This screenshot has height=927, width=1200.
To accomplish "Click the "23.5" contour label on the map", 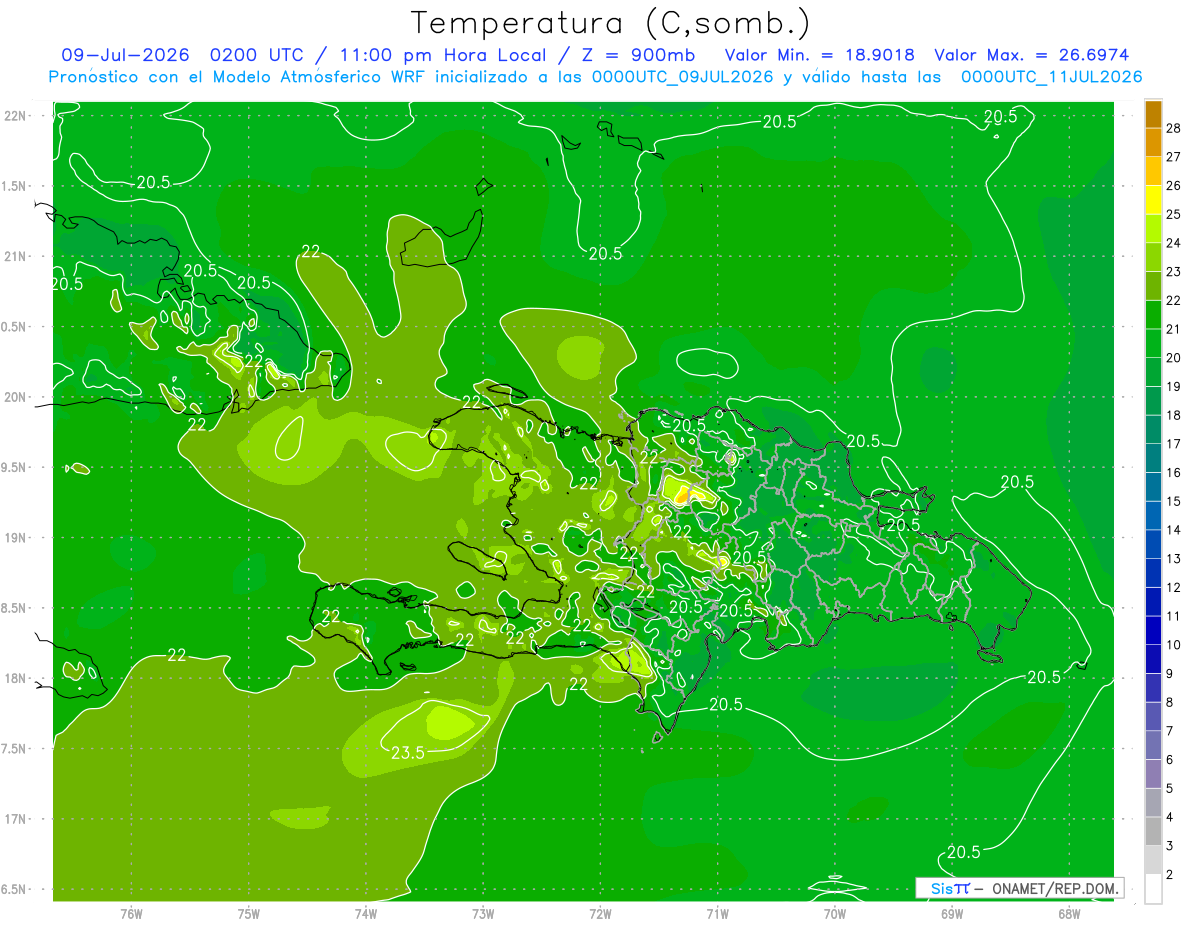I will tap(406, 752).
